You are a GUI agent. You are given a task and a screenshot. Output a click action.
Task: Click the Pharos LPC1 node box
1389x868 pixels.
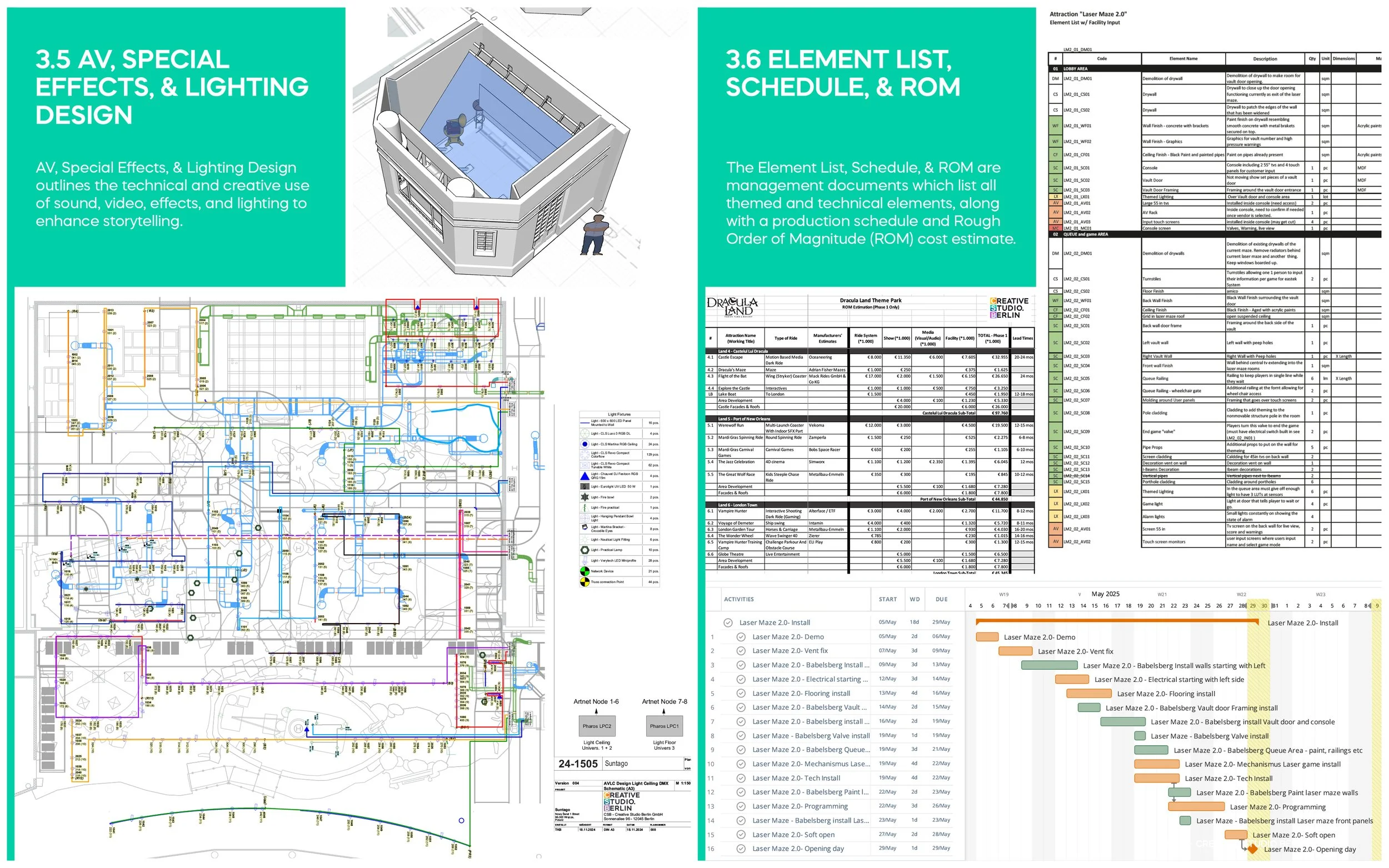click(664, 726)
